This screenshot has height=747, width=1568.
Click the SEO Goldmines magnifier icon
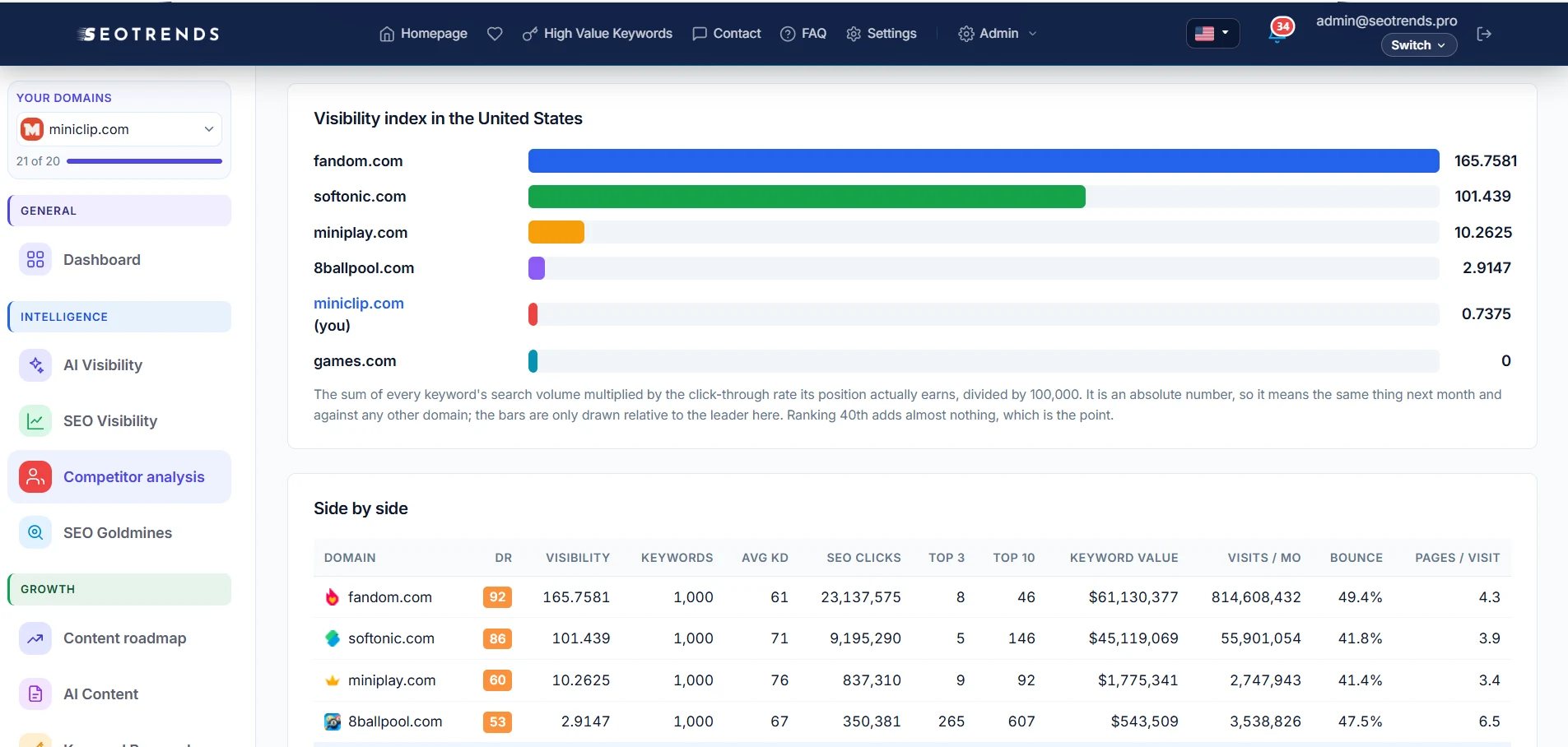35,532
